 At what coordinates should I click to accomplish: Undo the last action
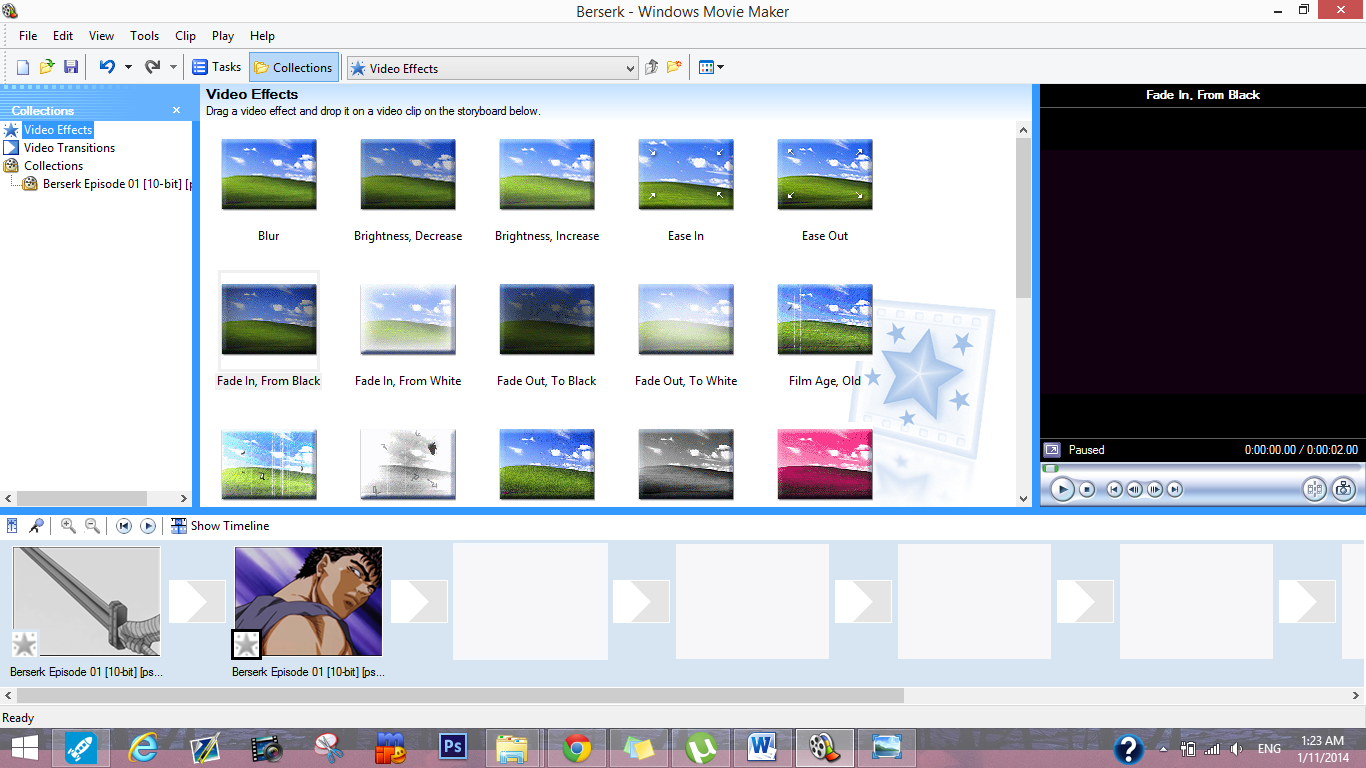pos(107,67)
